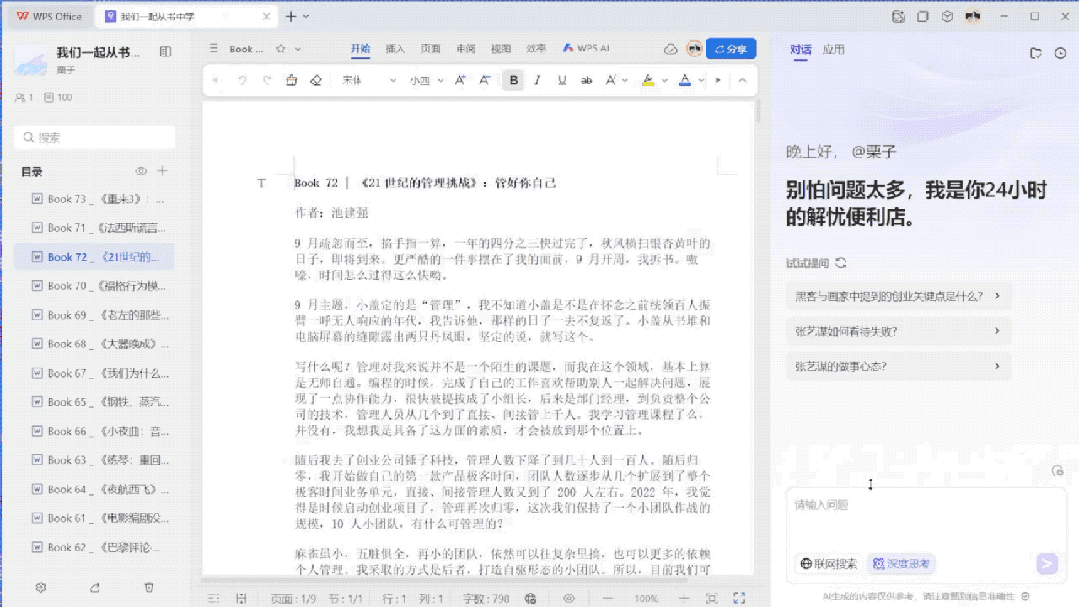1079x607 pixels.
Task: Switch to the 插入 tab
Action: point(395,49)
